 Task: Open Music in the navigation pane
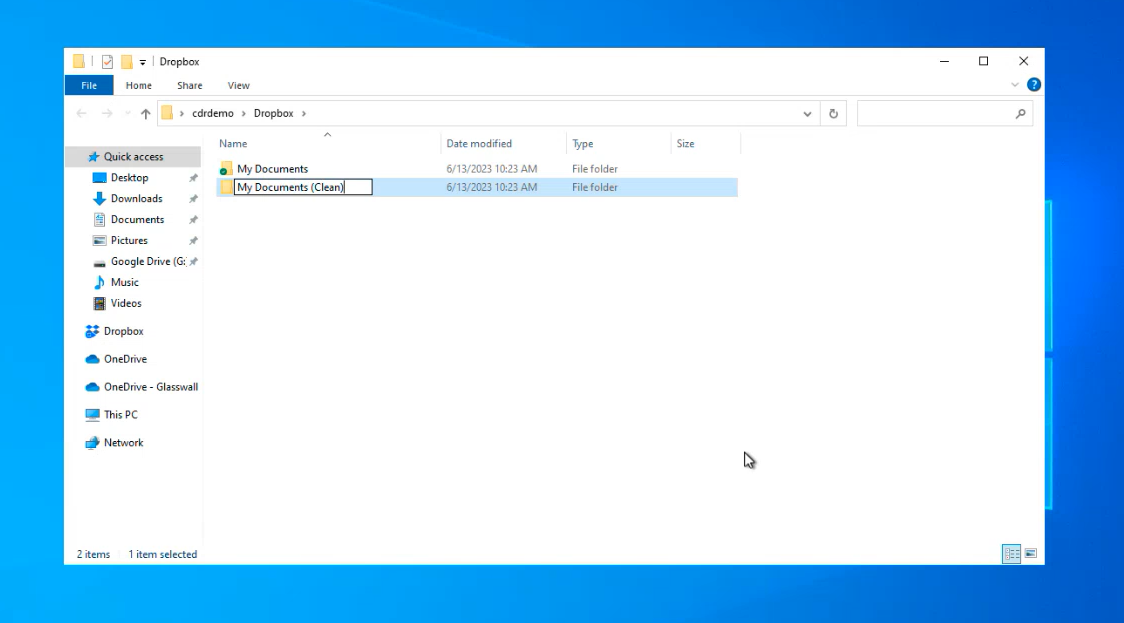124,282
